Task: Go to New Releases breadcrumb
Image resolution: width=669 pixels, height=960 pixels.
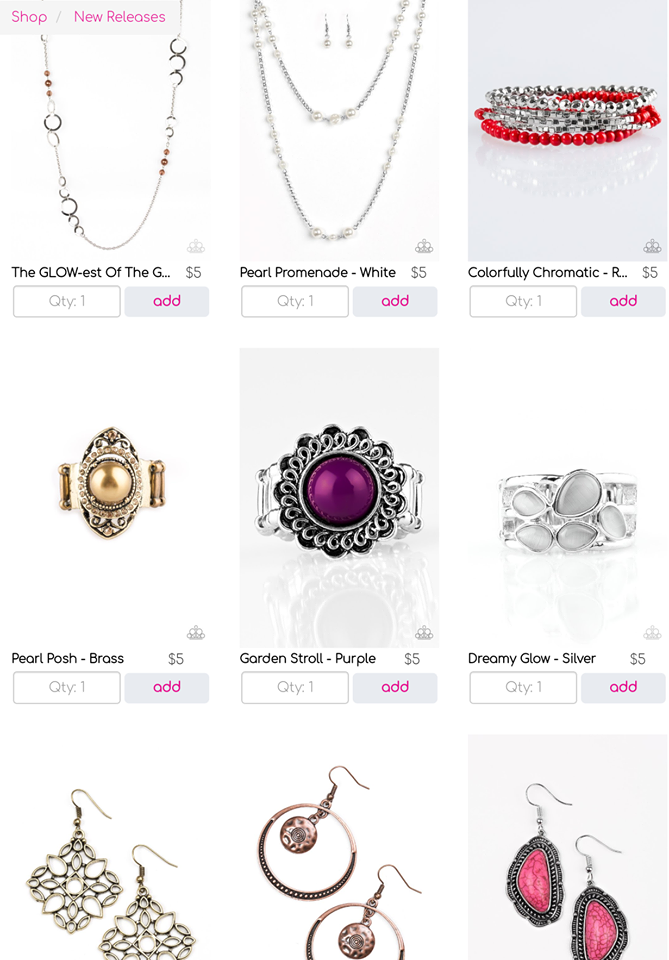Action: [x=119, y=17]
